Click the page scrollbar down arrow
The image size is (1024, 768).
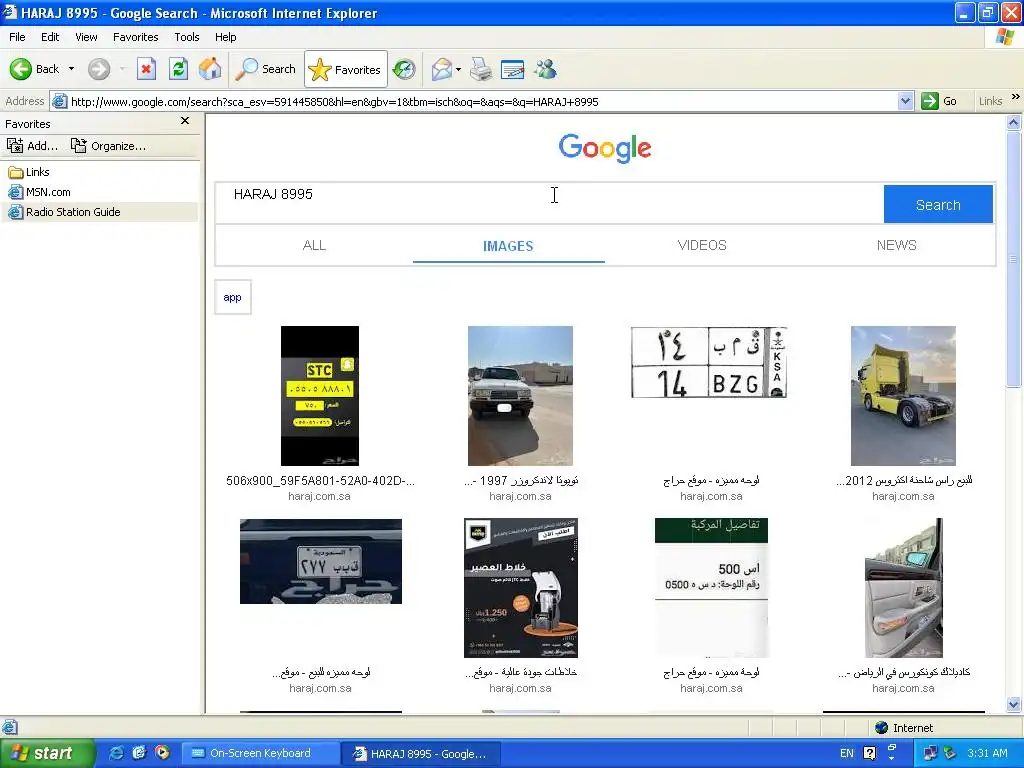tap(1014, 704)
